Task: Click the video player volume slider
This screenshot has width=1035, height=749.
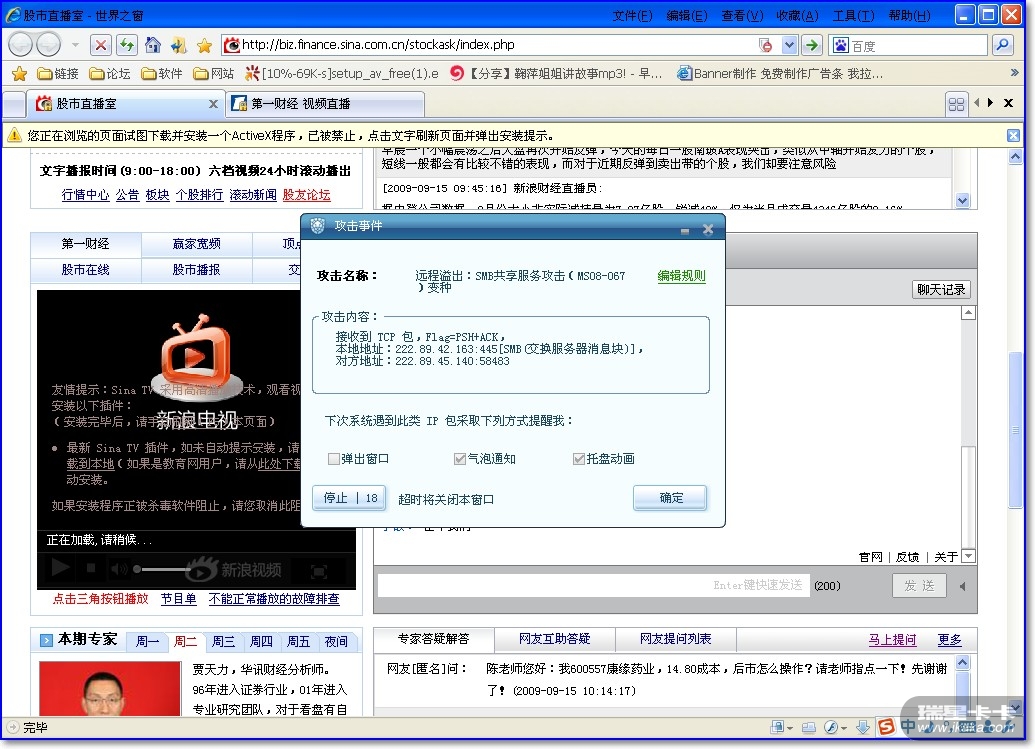Action: (x=163, y=568)
